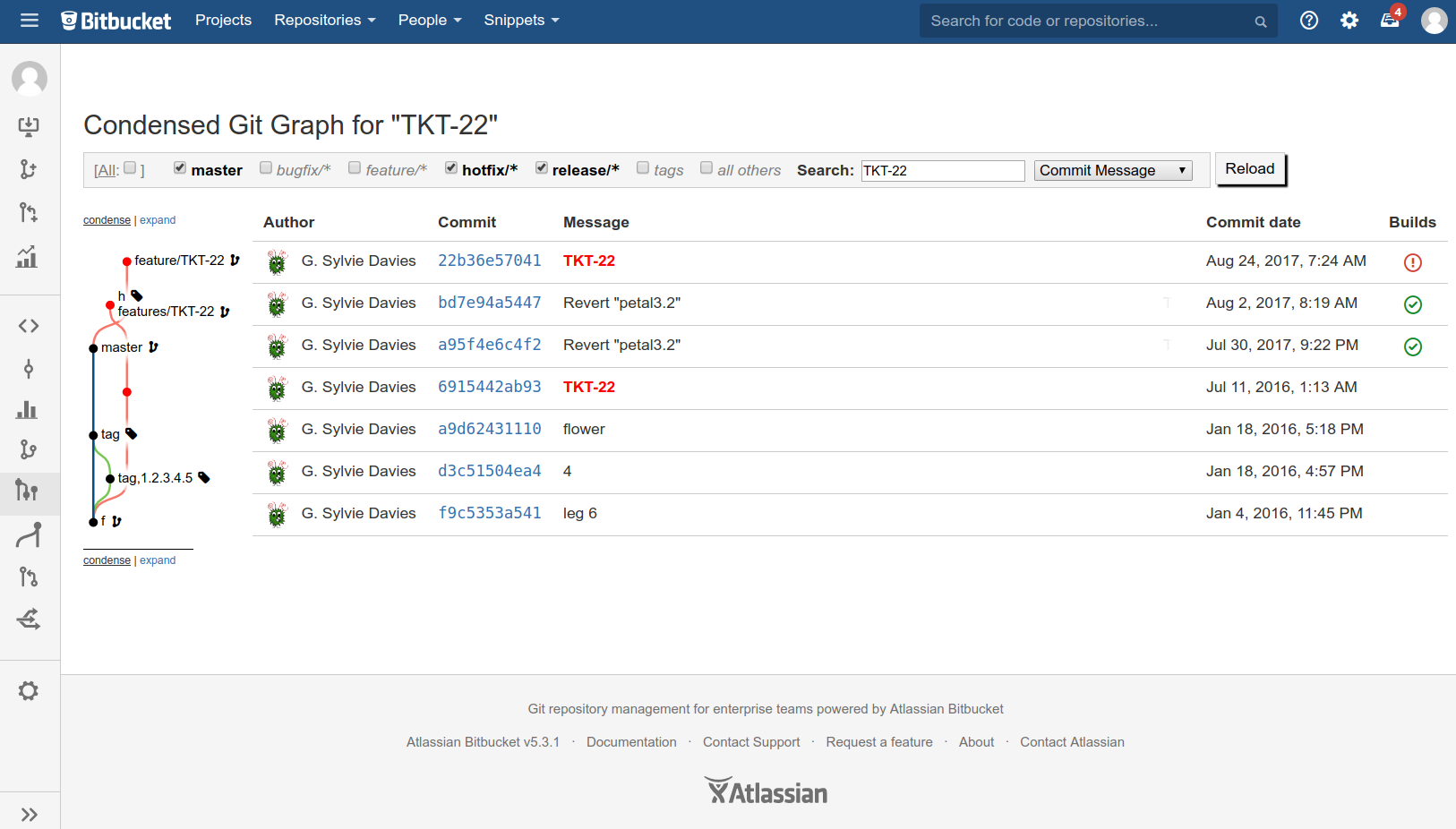1456x829 pixels.
Task: Click the repository avatar in the sidebar
Action: [30, 79]
